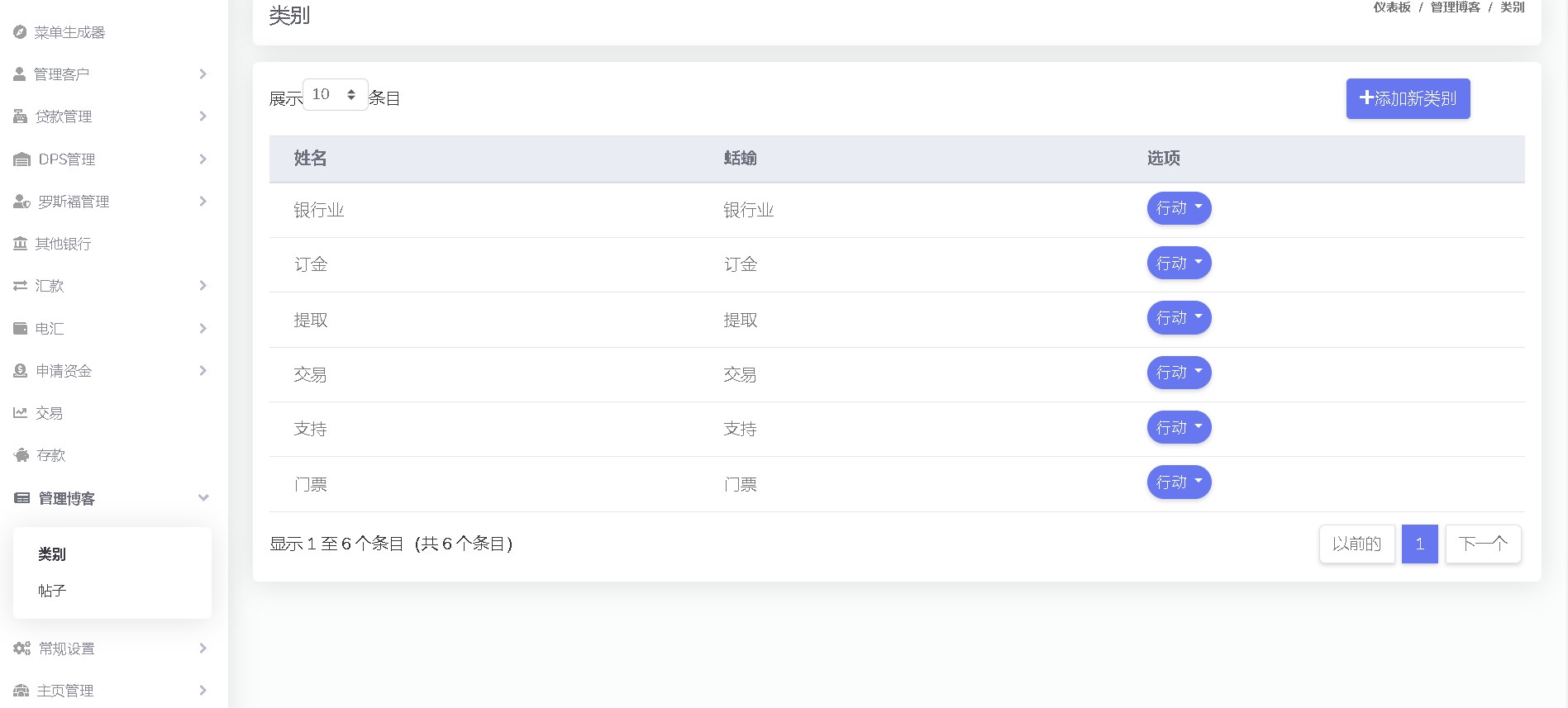Viewport: 1568px width, 708px height.
Task: Select 类别 in the blog submenu
Action: pos(52,554)
